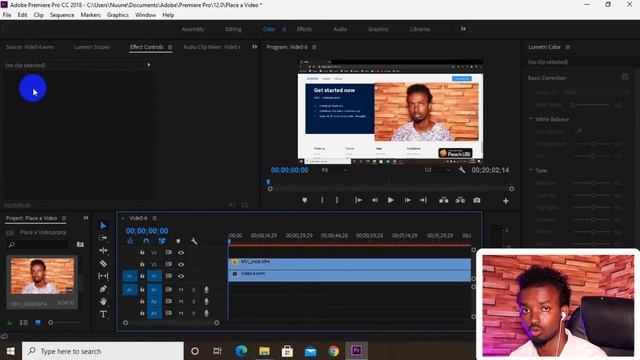
Task: Collapse the Tone section
Action: [x=531, y=170]
